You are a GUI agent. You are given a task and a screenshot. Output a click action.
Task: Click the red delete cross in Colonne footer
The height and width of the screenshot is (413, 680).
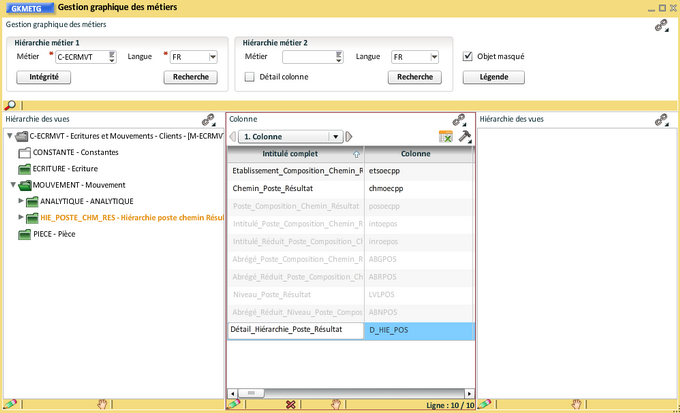point(290,404)
